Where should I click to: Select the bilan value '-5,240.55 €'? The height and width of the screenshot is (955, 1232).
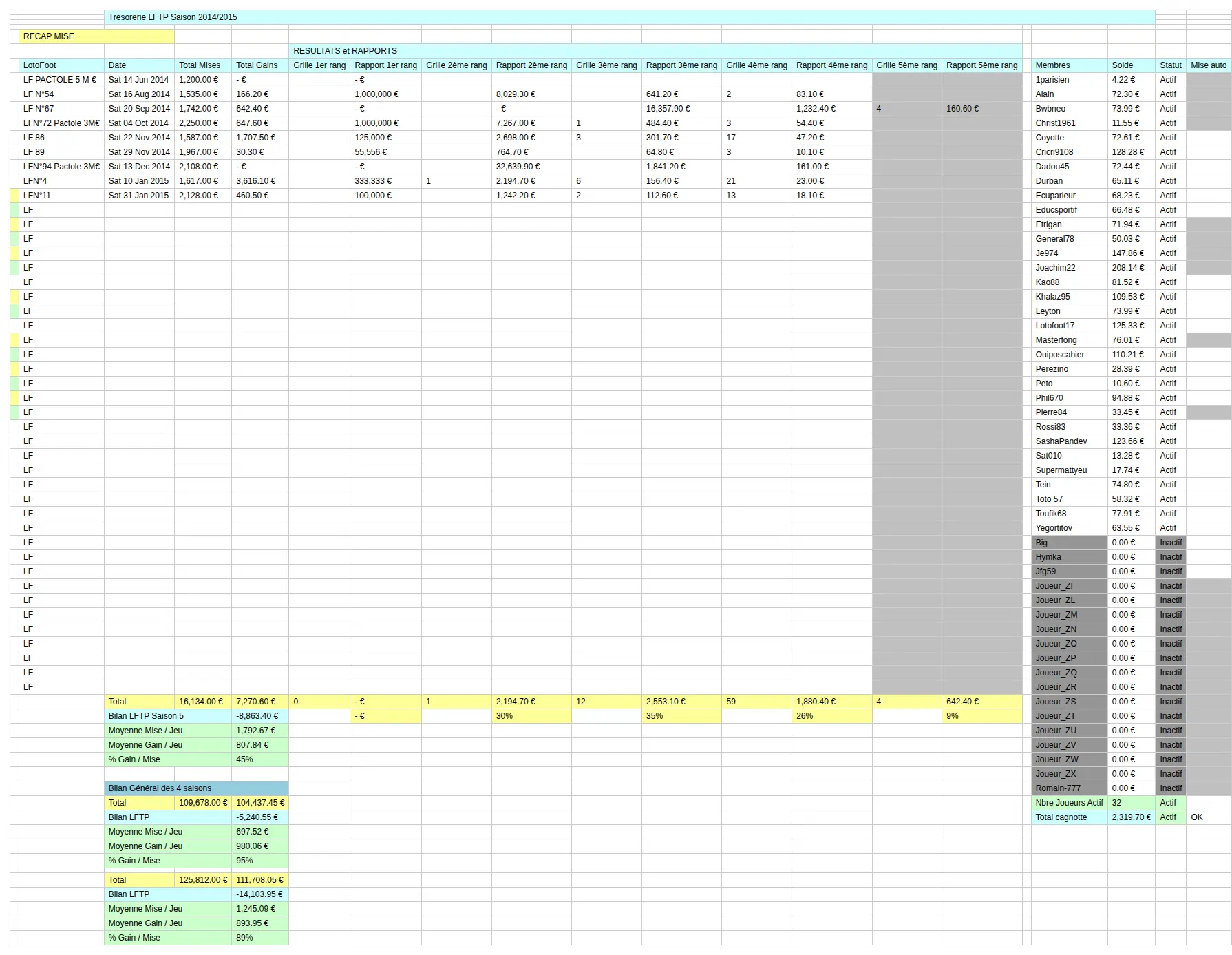pos(260,817)
